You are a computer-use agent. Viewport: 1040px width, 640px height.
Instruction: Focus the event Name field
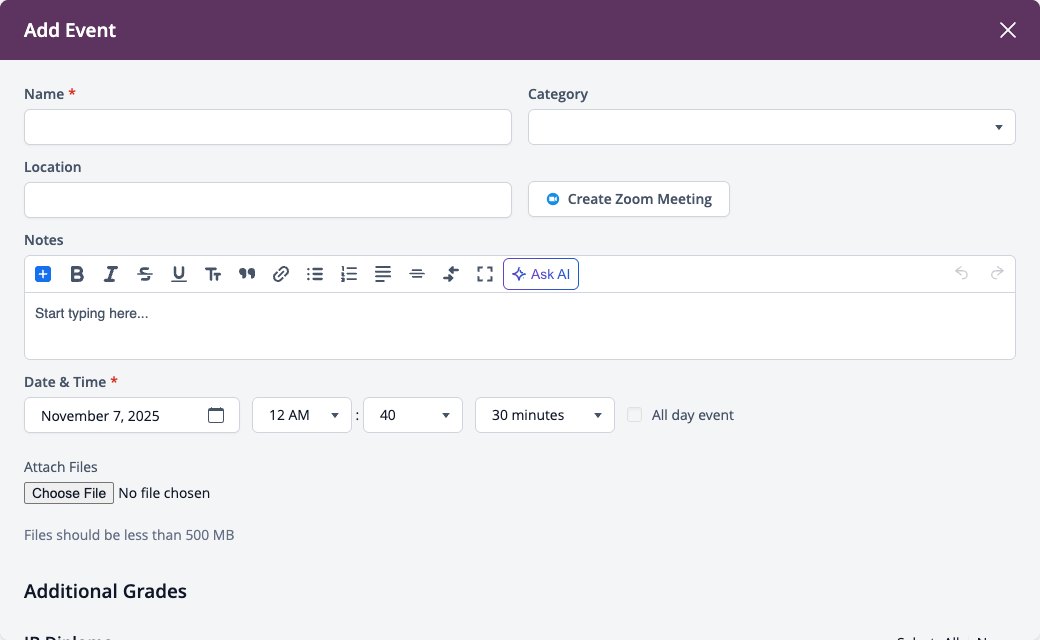268,127
